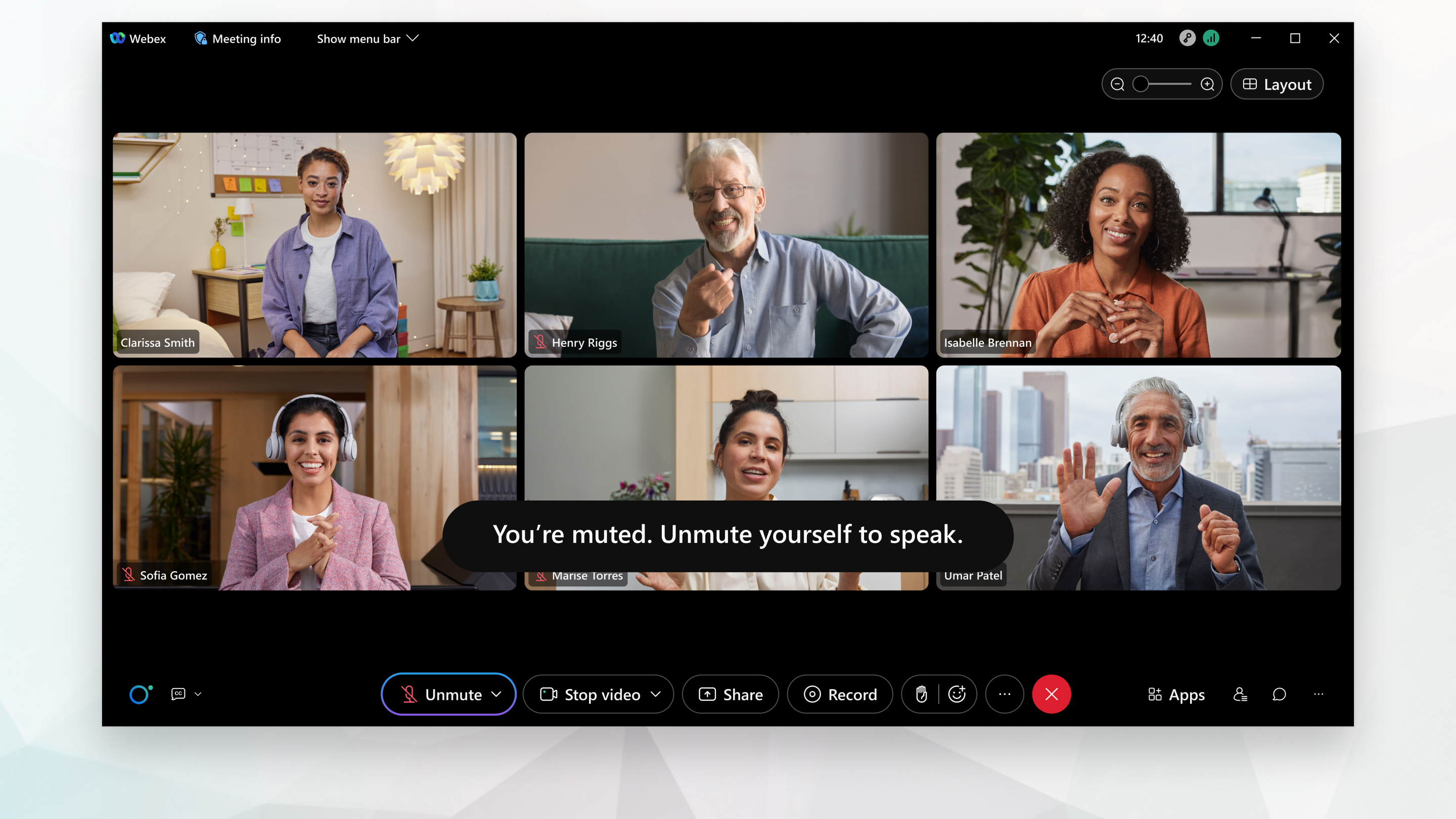Click the red End call button

(x=1052, y=693)
